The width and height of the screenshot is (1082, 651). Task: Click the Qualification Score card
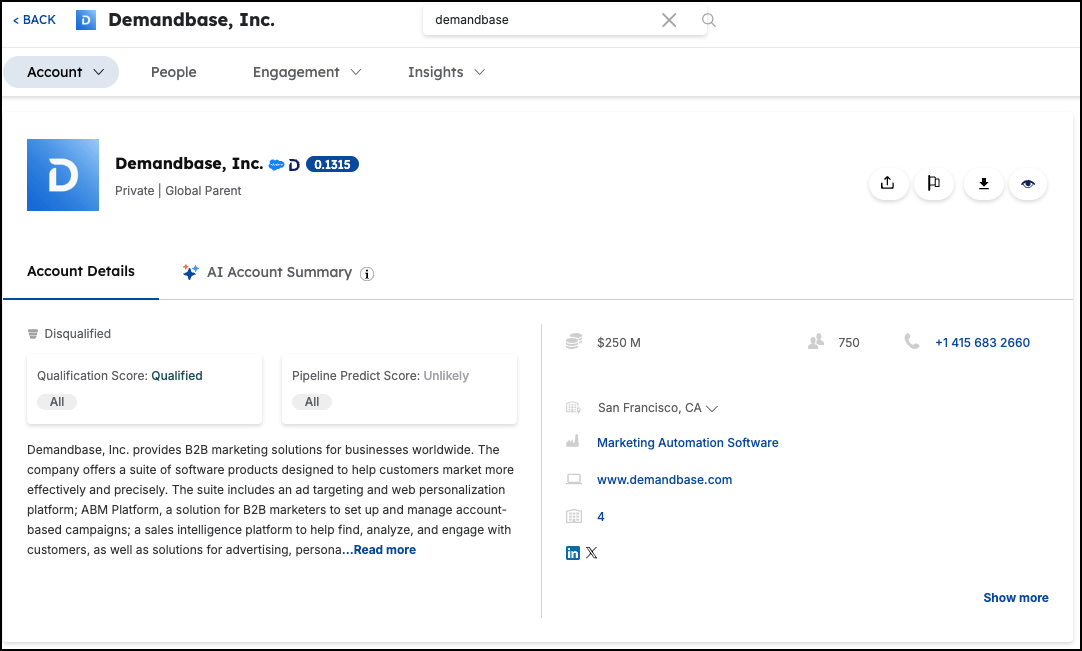coord(144,389)
